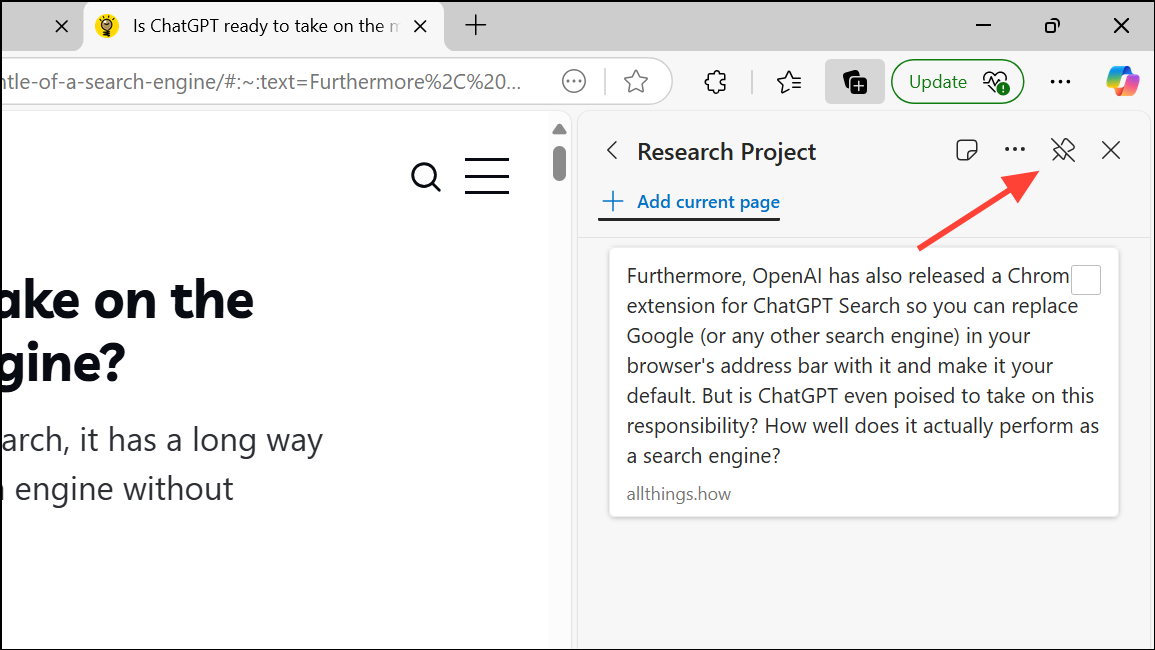This screenshot has width=1155, height=650.
Task: Click the page scrollbar up arrow
Action: tap(559, 129)
